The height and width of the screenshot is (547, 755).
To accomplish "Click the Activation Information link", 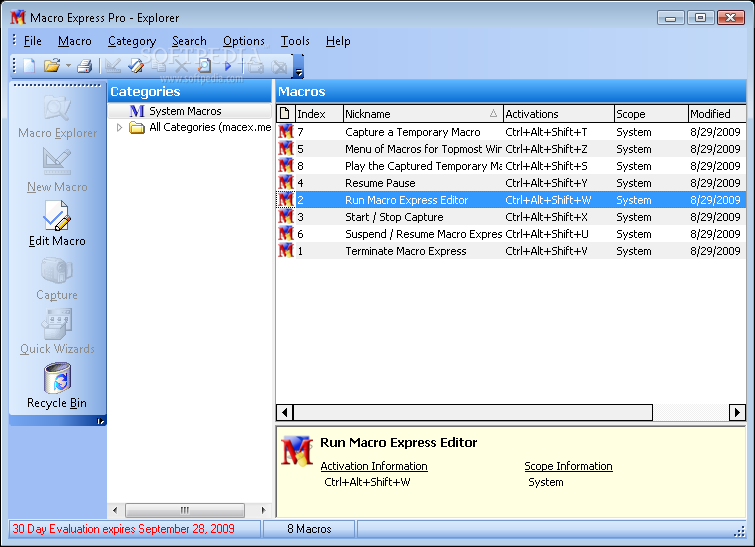I will coord(374,466).
